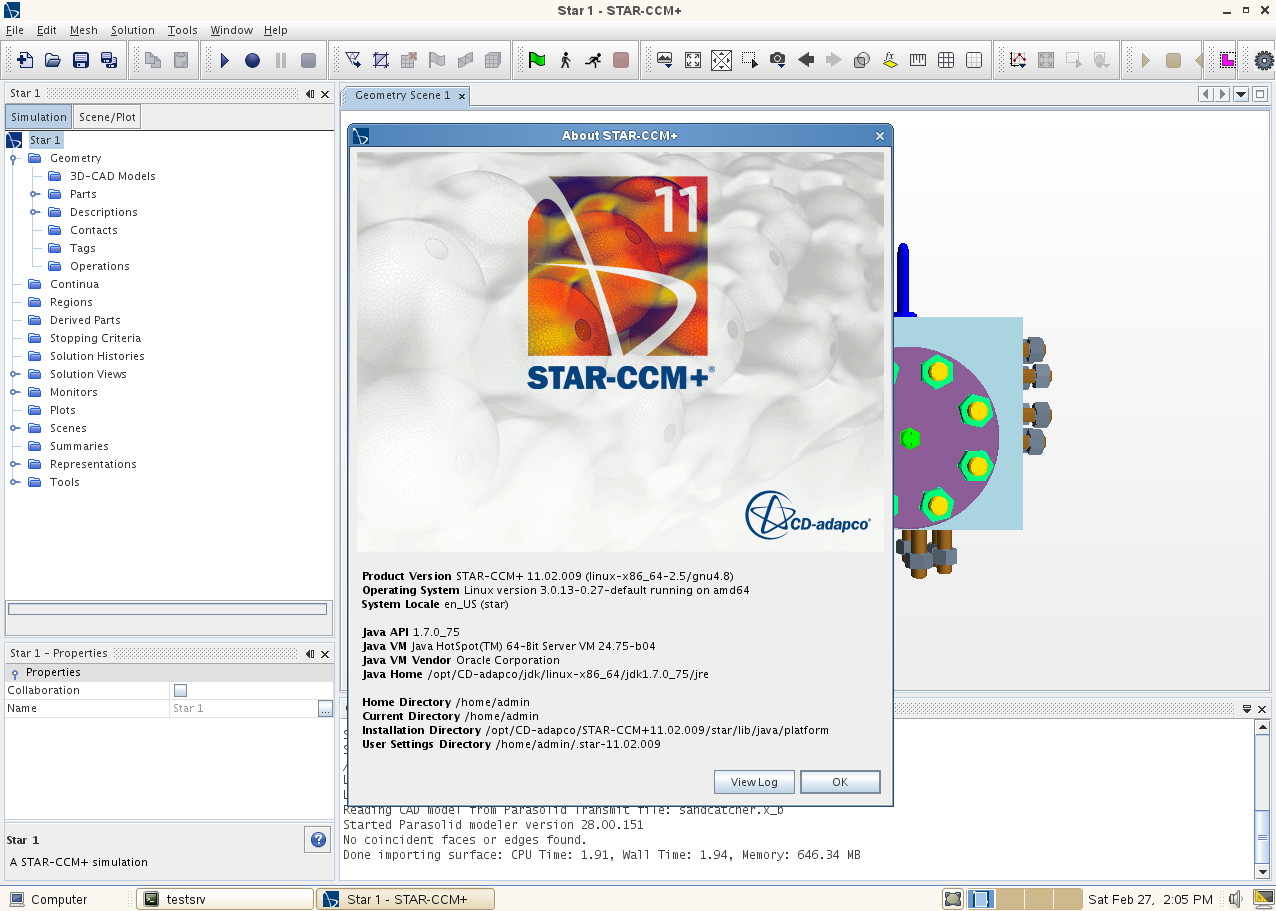Click the Computer taskbar button
The width and height of the screenshot is (1276, 911).
[x=50, y=899]
